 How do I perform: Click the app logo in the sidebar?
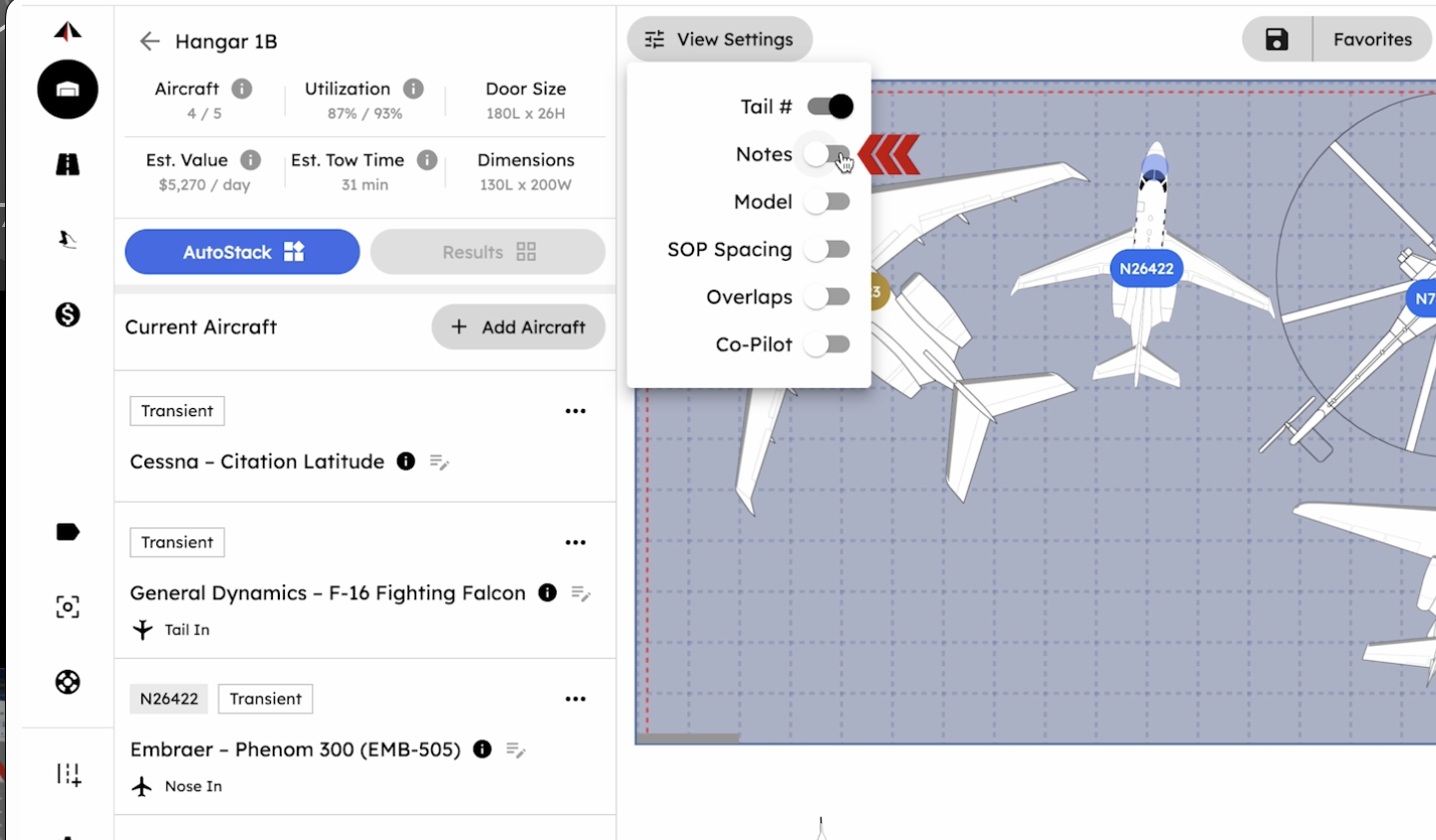(68, 32)
